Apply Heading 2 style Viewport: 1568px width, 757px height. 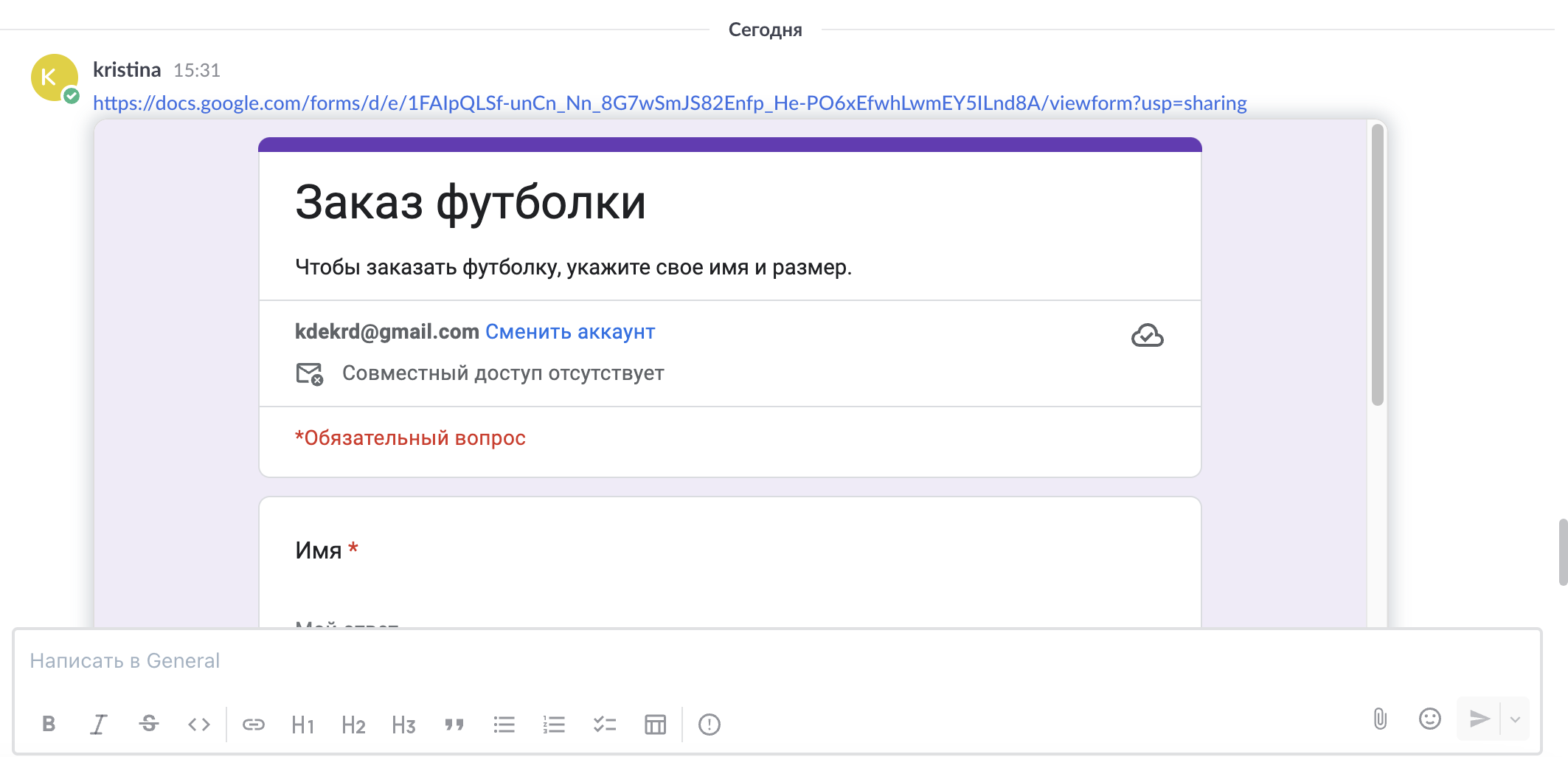click(353, 725)
